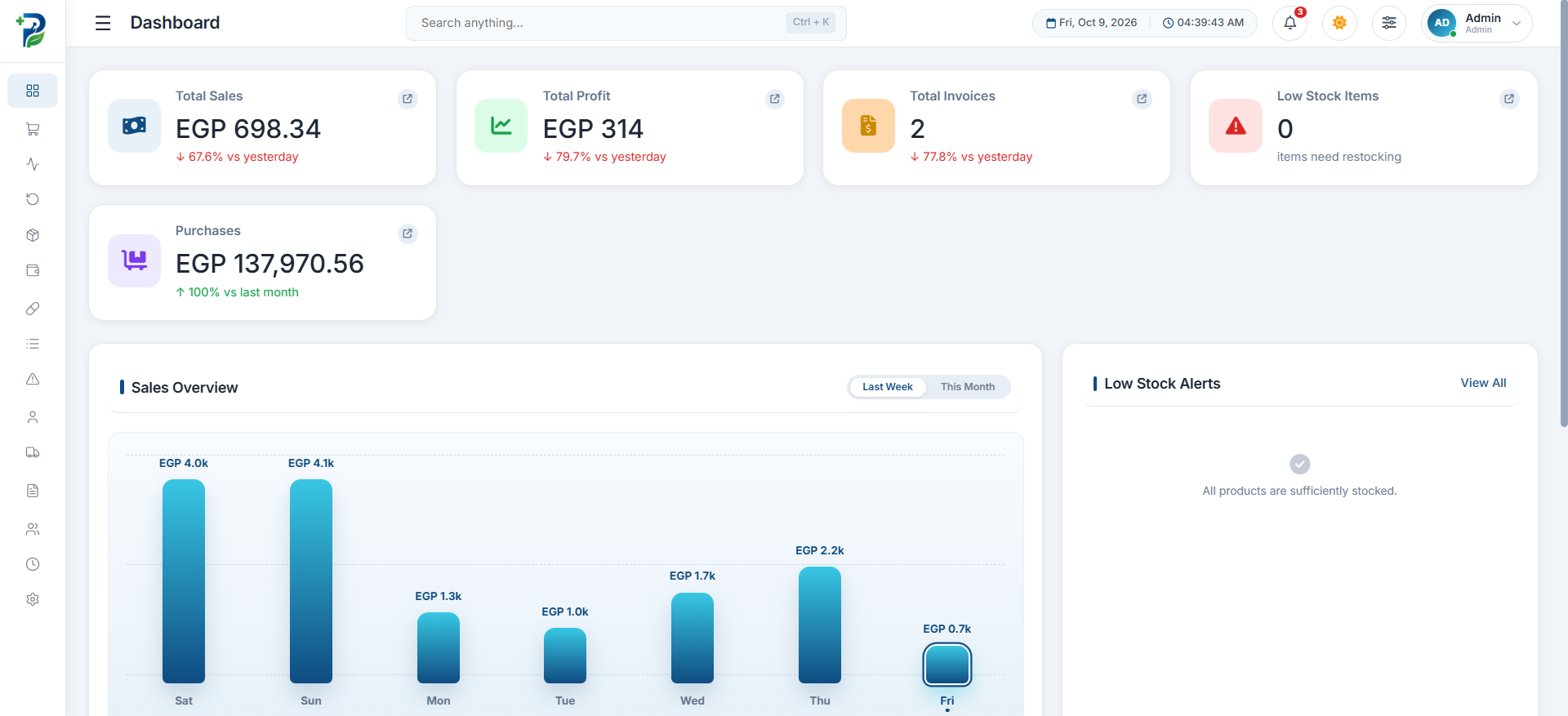Image resolution: width=1568 pixels, height=716 pixels.
Task: Open the document sidebar icon
Action: click(33, 491)
